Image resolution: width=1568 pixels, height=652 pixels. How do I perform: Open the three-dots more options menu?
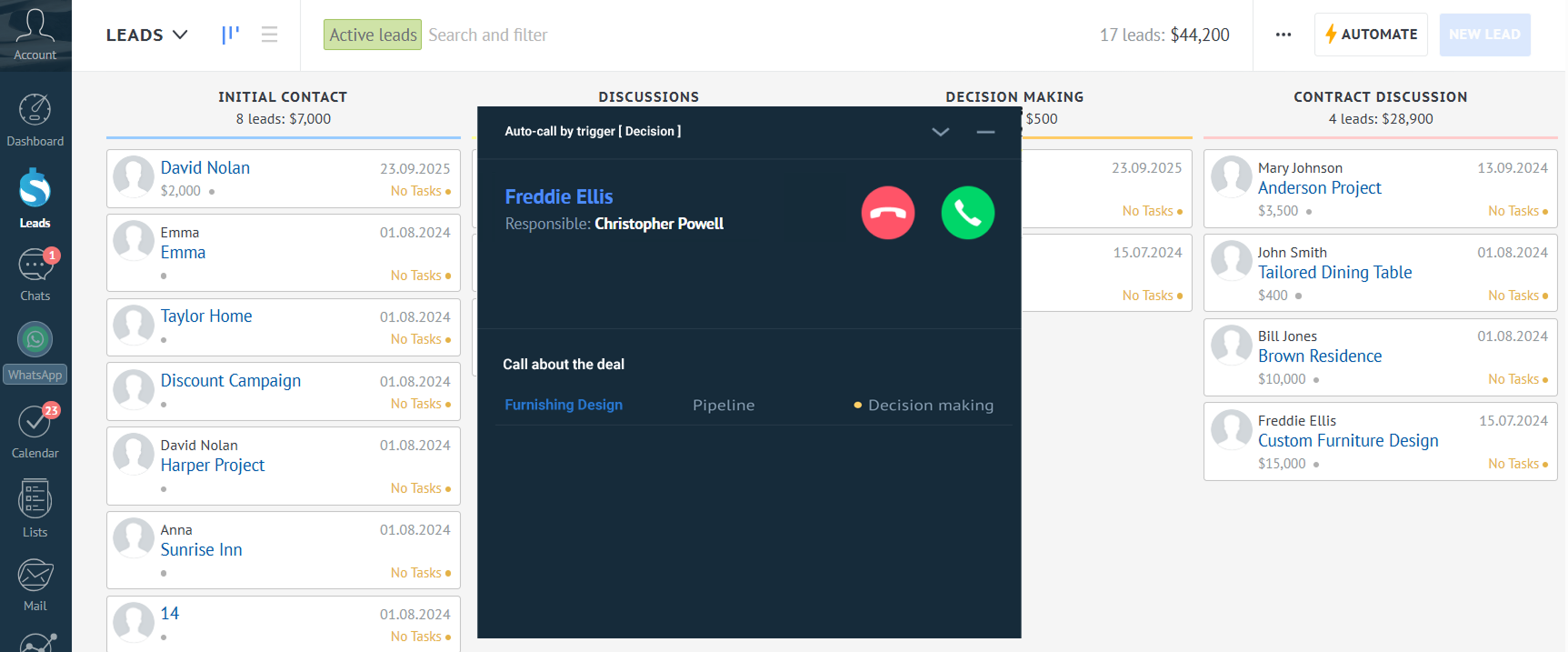(x=1283, y=35)
